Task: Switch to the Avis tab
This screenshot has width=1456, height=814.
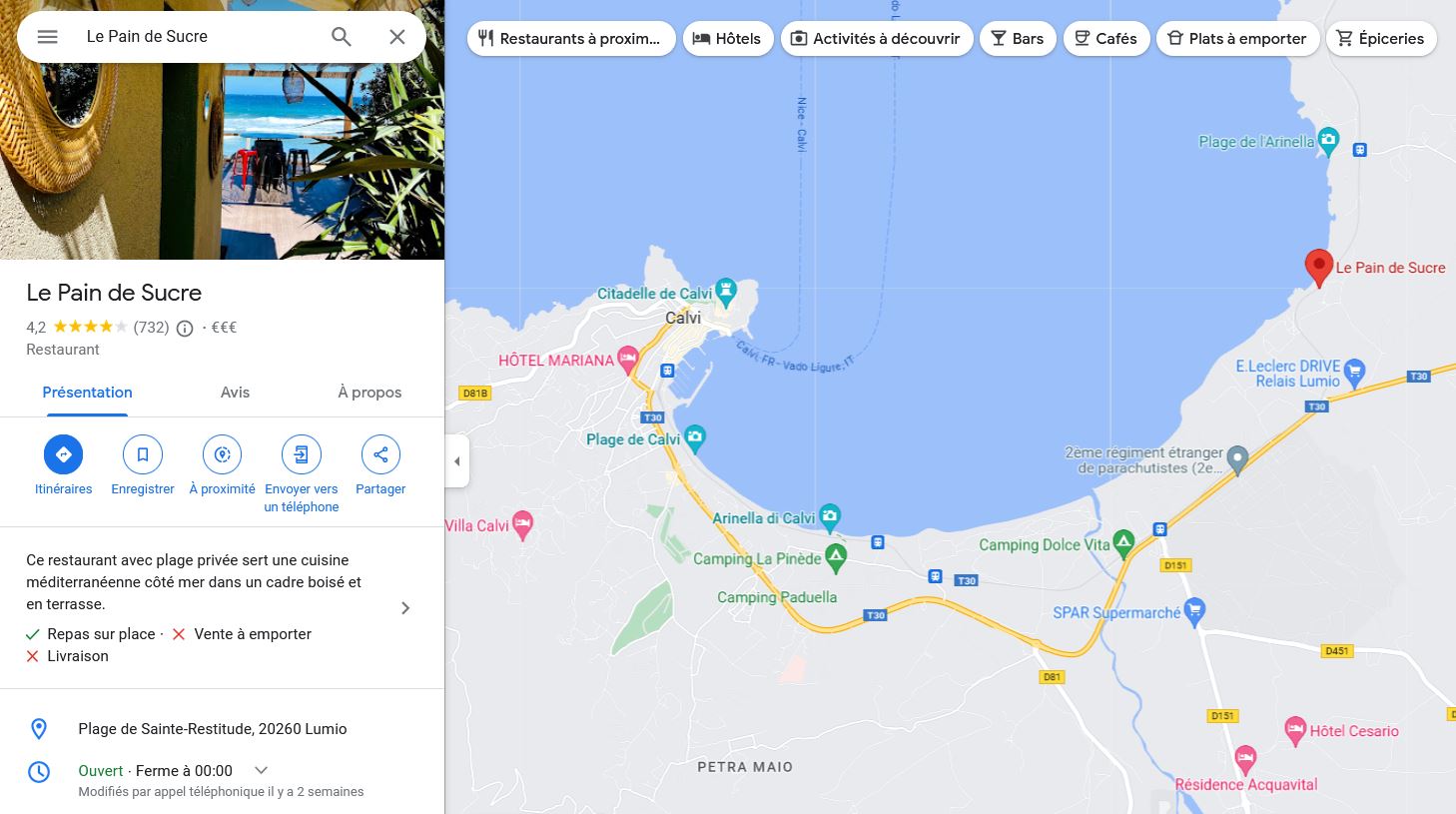Action: click(235, 393)
